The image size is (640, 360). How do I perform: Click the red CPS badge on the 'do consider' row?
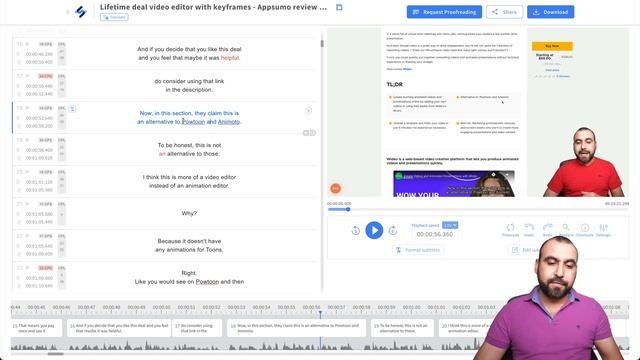(45, 76)
